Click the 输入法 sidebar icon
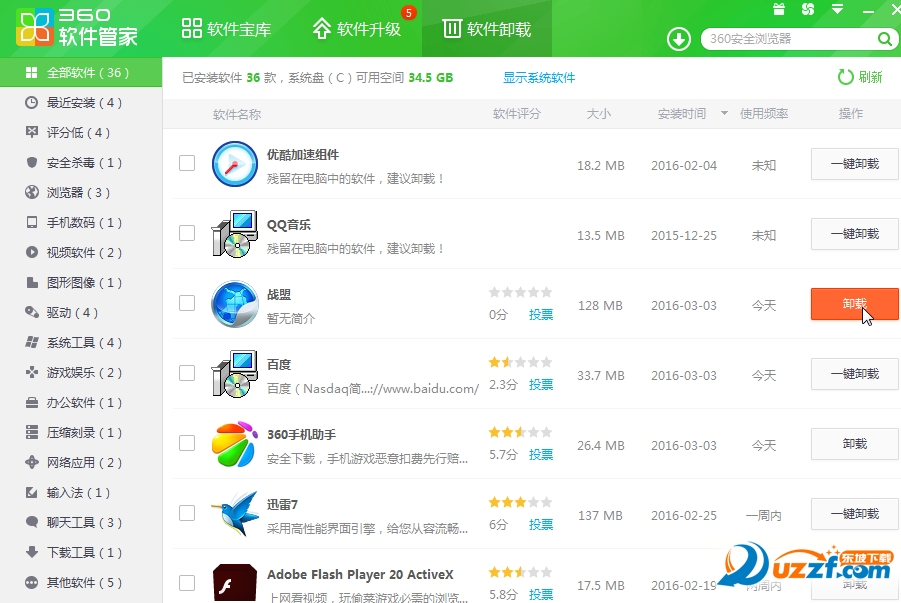The image size is (901, 603). 32,493
